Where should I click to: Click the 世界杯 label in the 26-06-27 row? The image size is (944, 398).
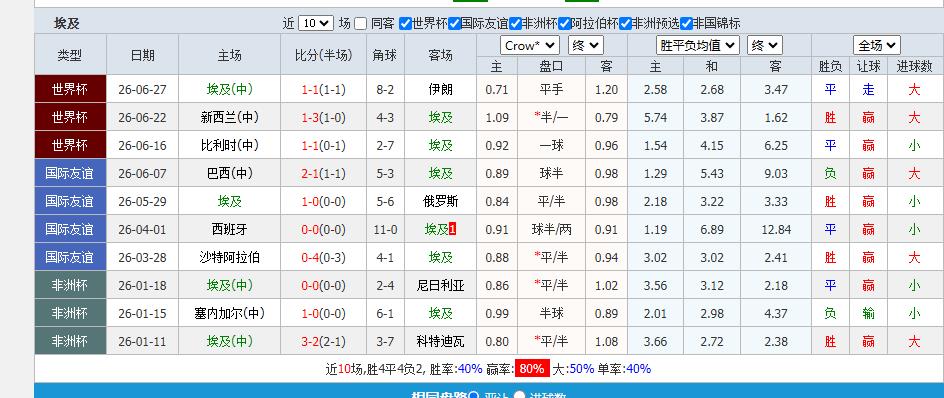click(x=70, y=90)
